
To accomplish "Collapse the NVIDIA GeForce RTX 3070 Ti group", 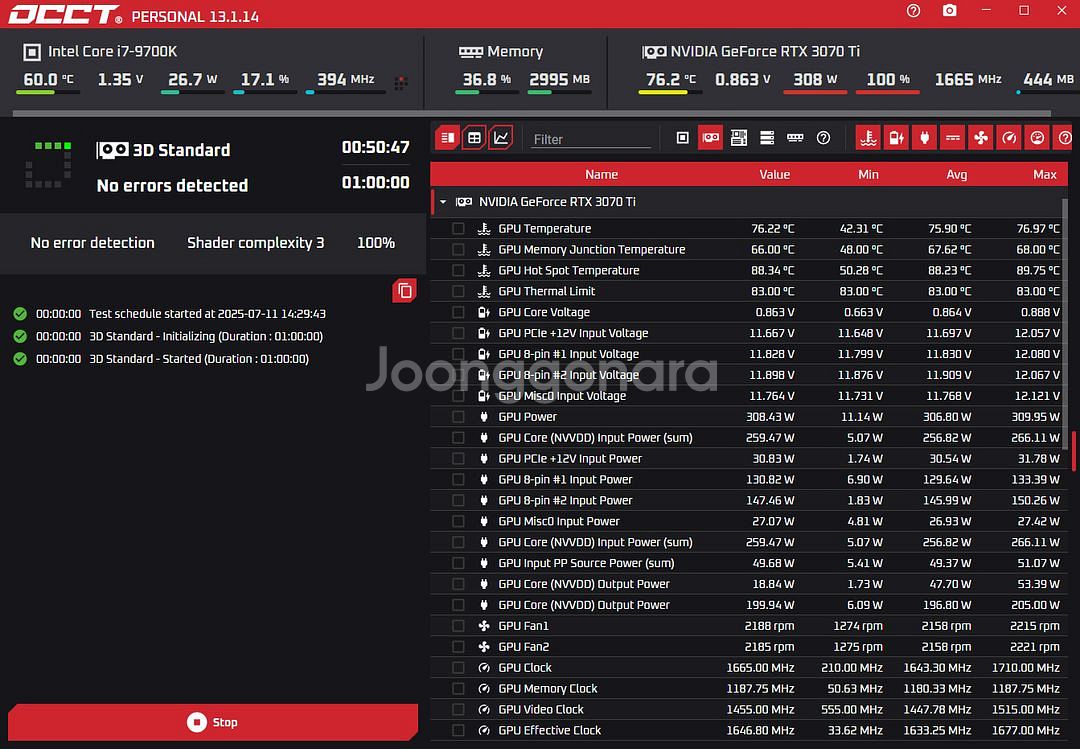I will coord(443,202).
